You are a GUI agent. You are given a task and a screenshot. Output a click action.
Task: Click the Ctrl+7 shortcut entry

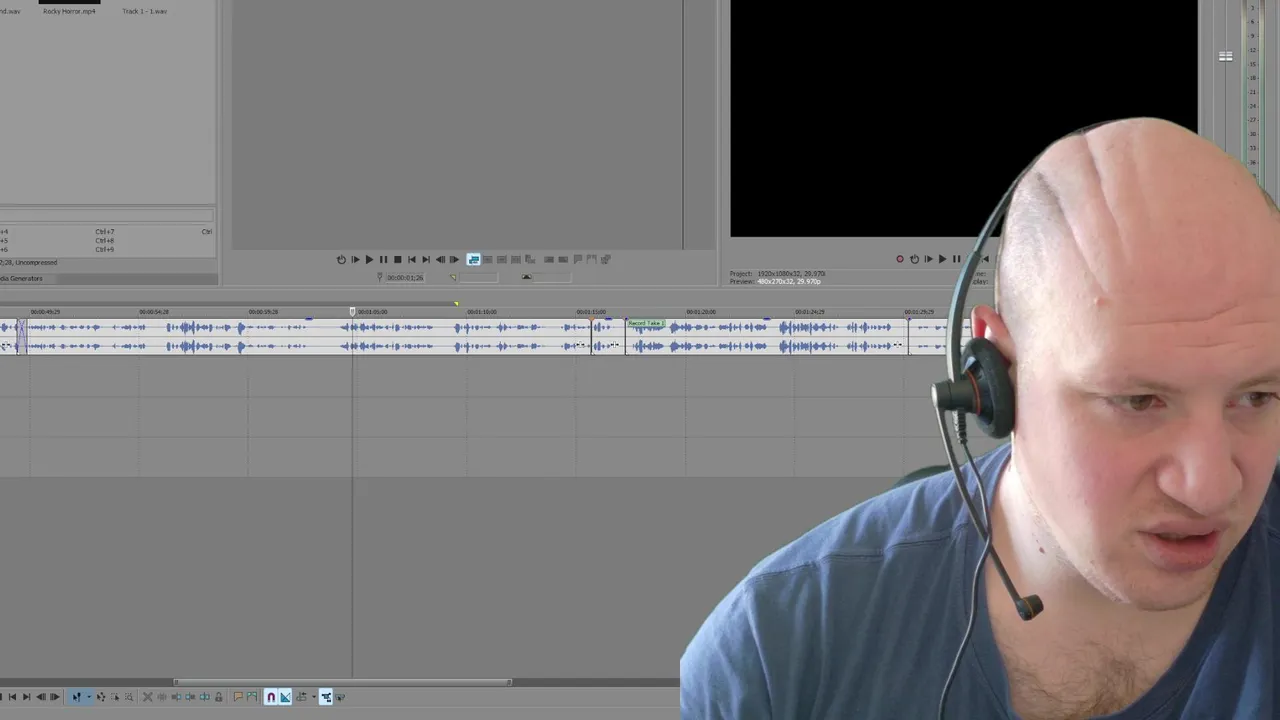coord(104,232)
